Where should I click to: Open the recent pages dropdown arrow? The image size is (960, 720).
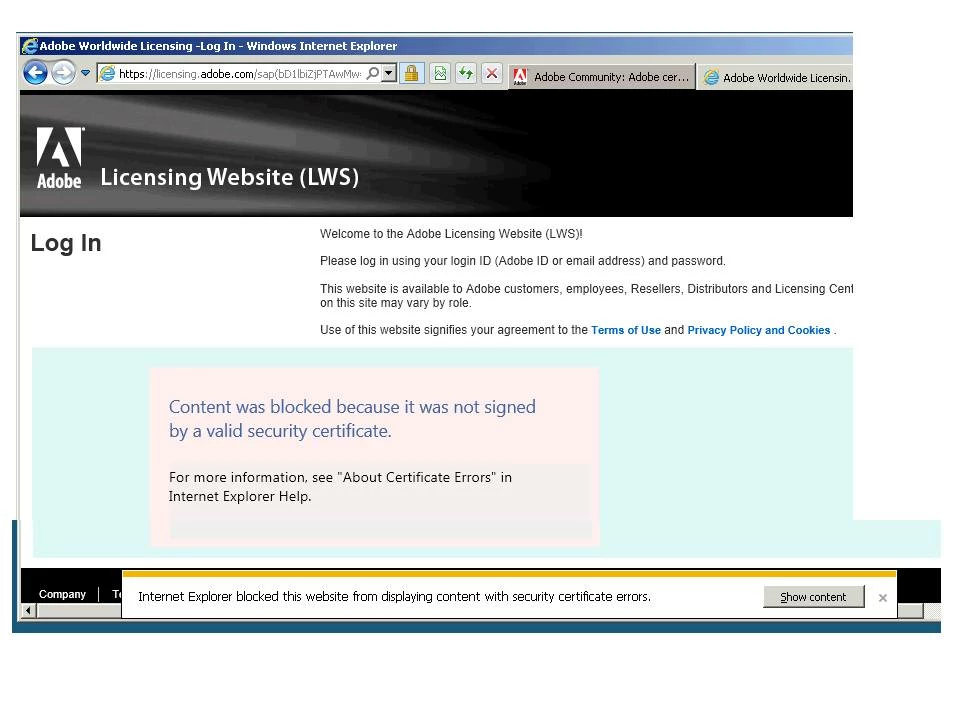click(x=86, y=73)
